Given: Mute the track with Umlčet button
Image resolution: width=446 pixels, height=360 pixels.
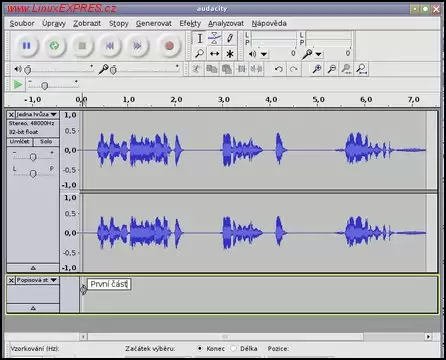Looking at the screenshot, I should (20, 142).
